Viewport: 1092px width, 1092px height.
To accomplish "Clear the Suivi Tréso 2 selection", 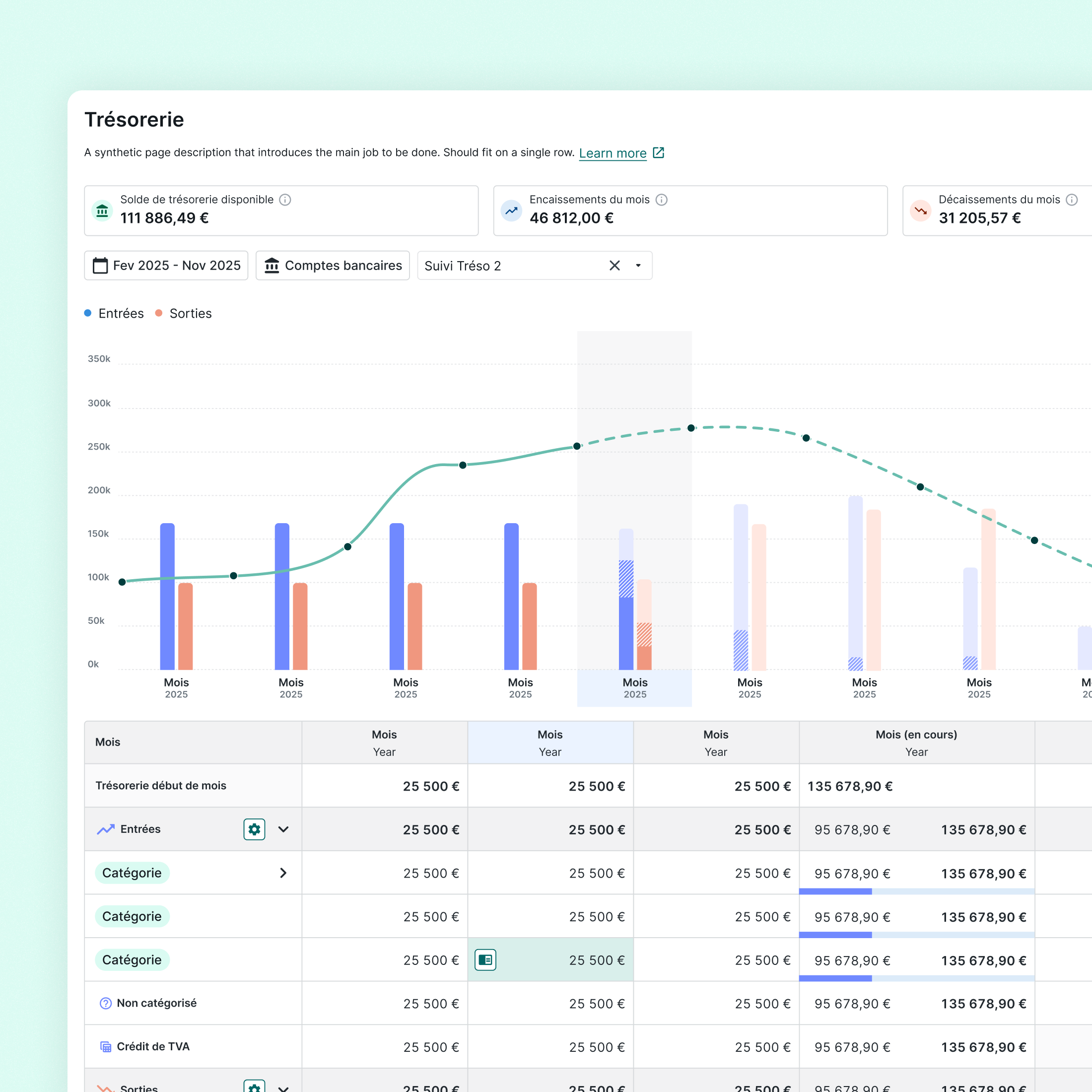I will 614,266.
